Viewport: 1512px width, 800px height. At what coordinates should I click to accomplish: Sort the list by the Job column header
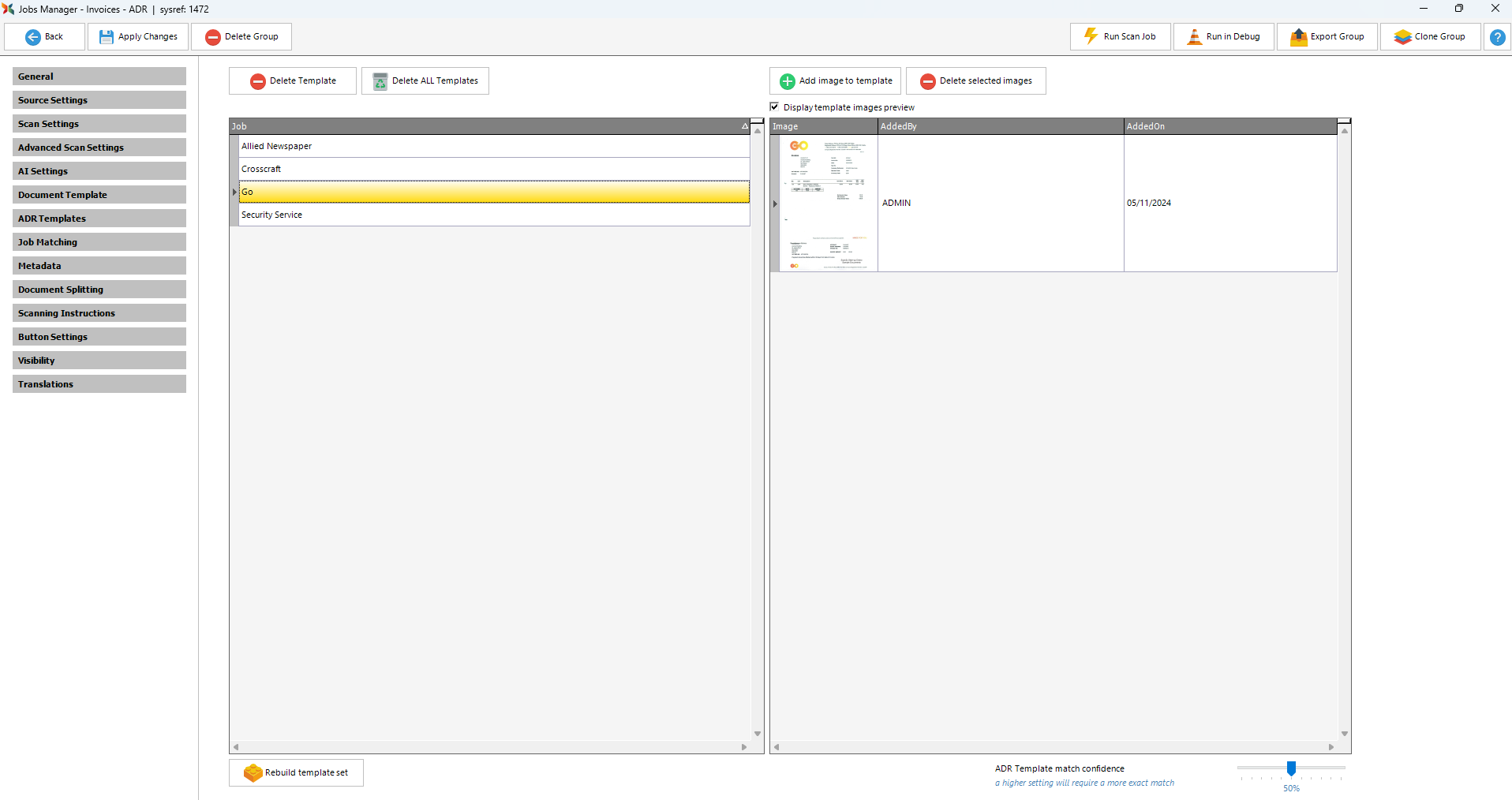pos(489,126)
